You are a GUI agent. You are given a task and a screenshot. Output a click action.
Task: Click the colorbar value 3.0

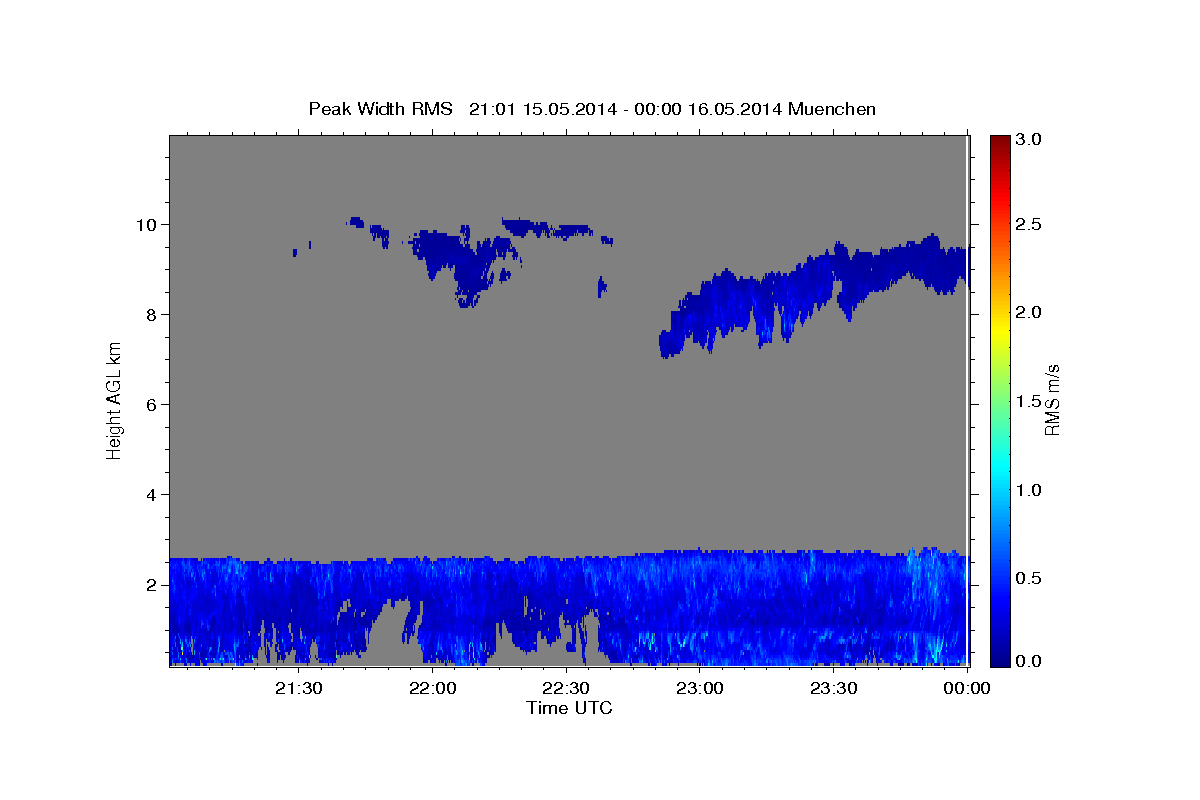(x=1029, y=139)
